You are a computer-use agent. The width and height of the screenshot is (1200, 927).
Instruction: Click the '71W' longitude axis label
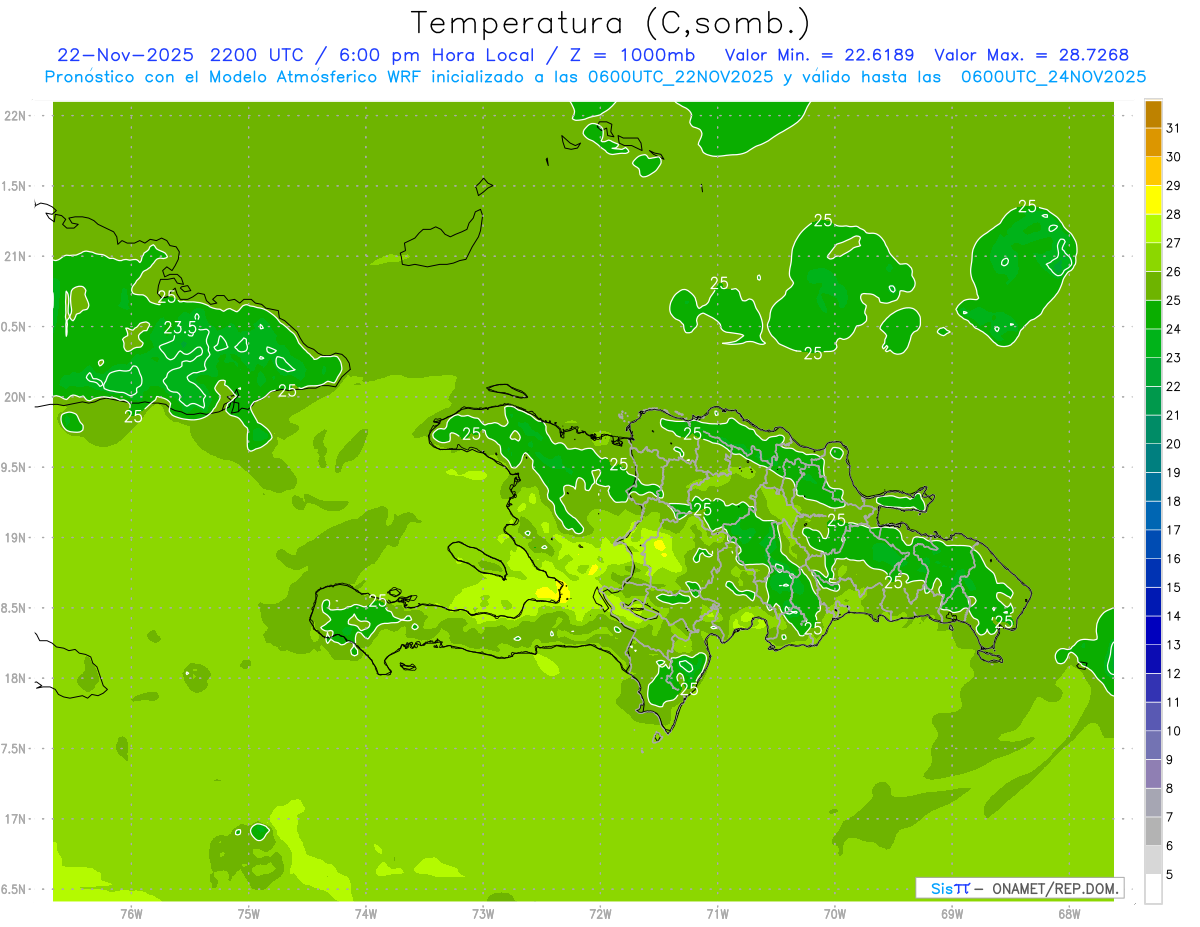point(717,914)
